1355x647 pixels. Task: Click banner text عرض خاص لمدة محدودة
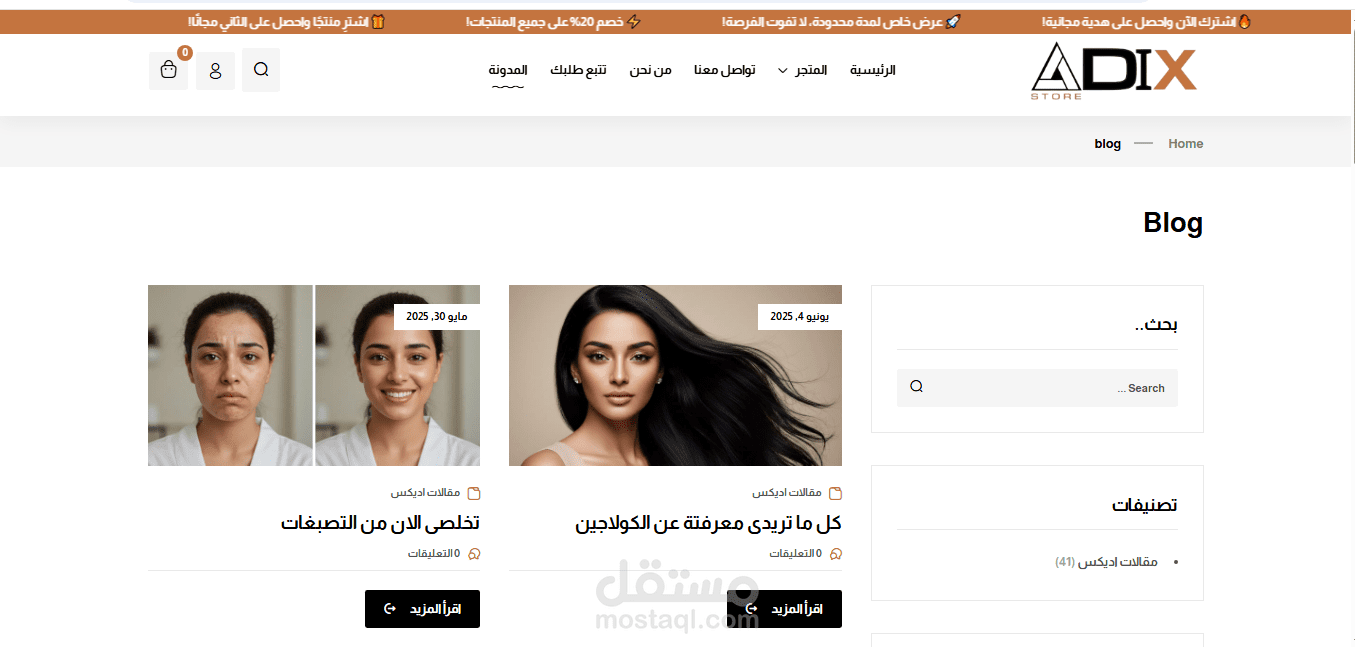[x=841, y=21]
